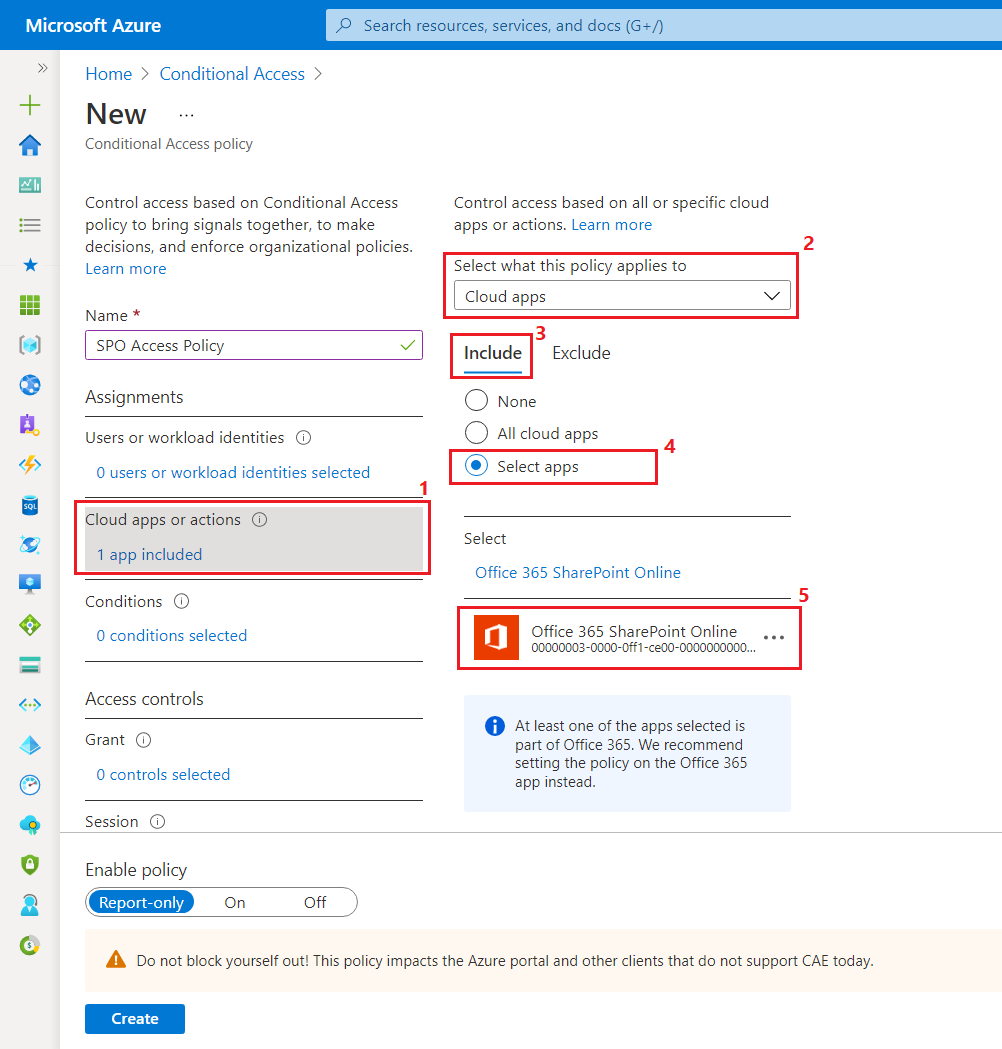1002x1049 pixels.
Task: Open the Dashboard chart icon in the sidebar
Action: (29, 185)
